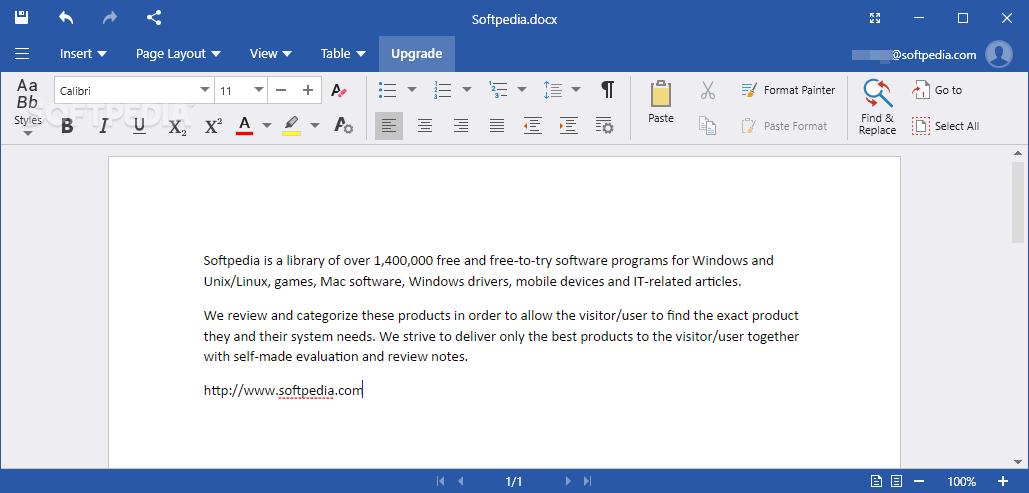The height and width of the screenshot is (493, 1029).
Task: Zoom out with status bar minus
Action: [x=919, y=481]
